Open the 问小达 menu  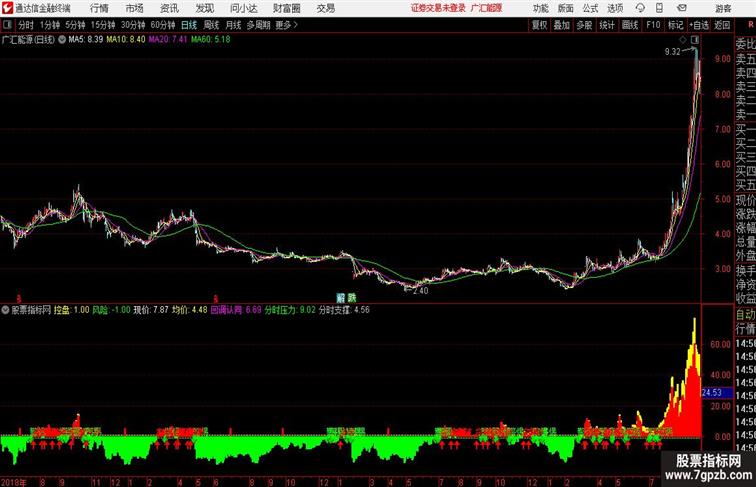[x=243, y=8]
